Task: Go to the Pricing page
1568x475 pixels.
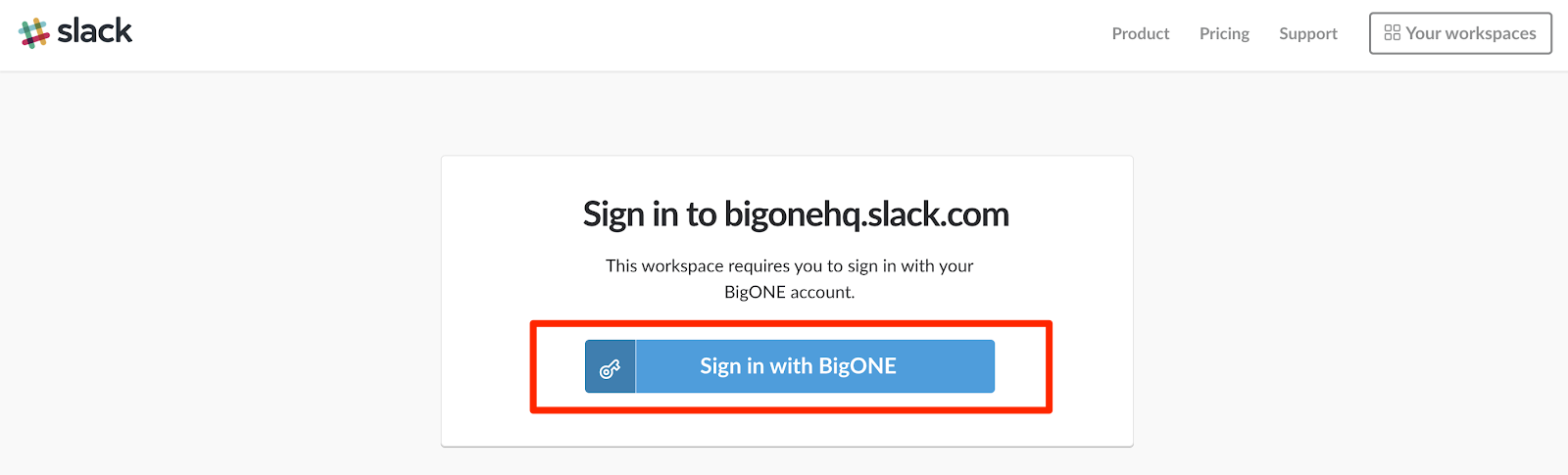Action: pyautogui.click(x=1224, y=33)
